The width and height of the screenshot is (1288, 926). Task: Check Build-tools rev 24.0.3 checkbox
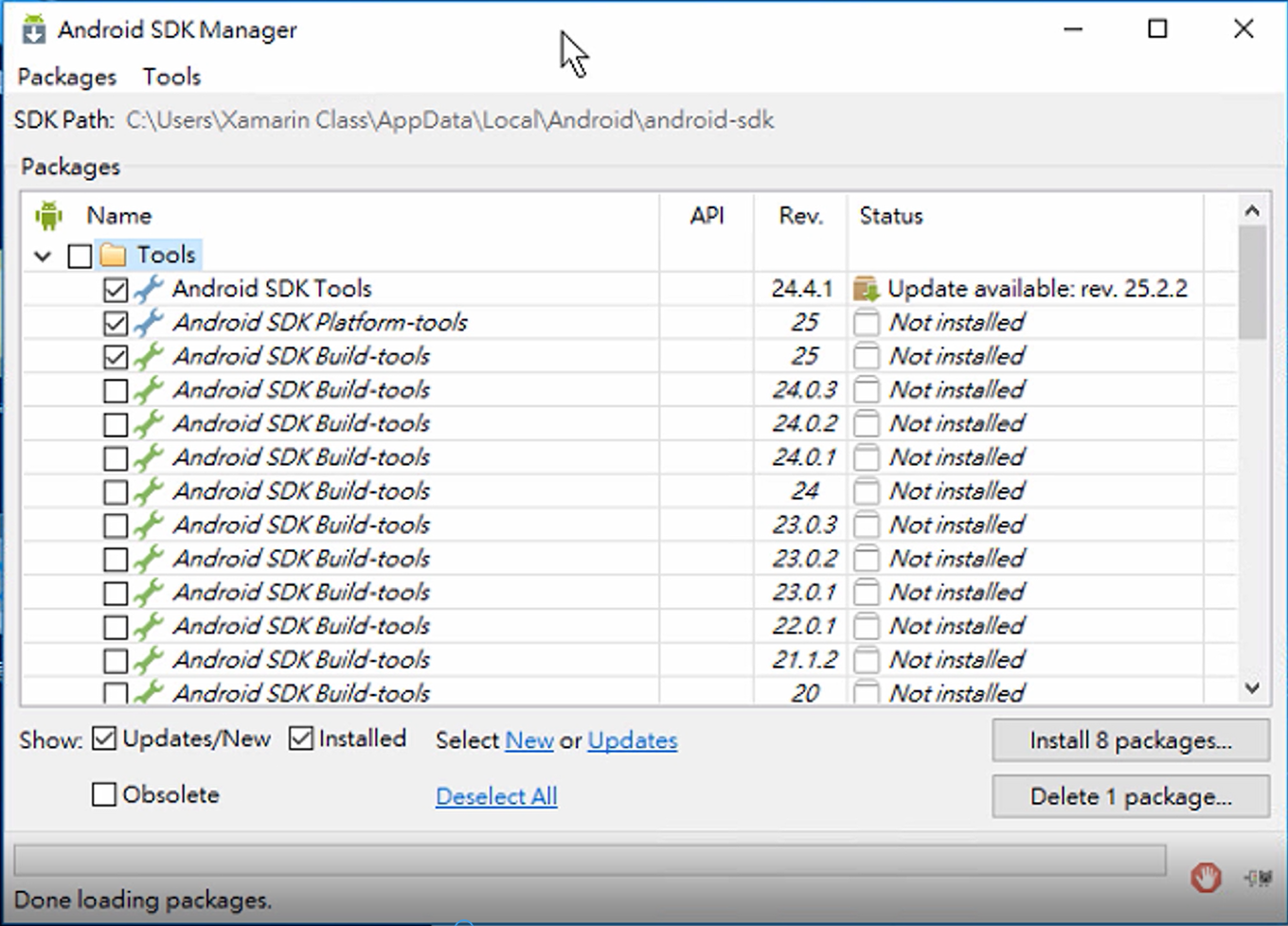tap(116, 391)
